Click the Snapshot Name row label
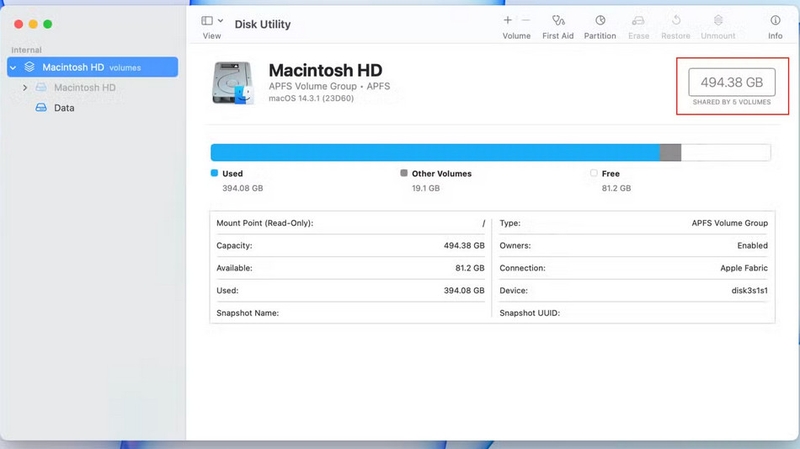 pyautogui.click(x=247, y=313)
